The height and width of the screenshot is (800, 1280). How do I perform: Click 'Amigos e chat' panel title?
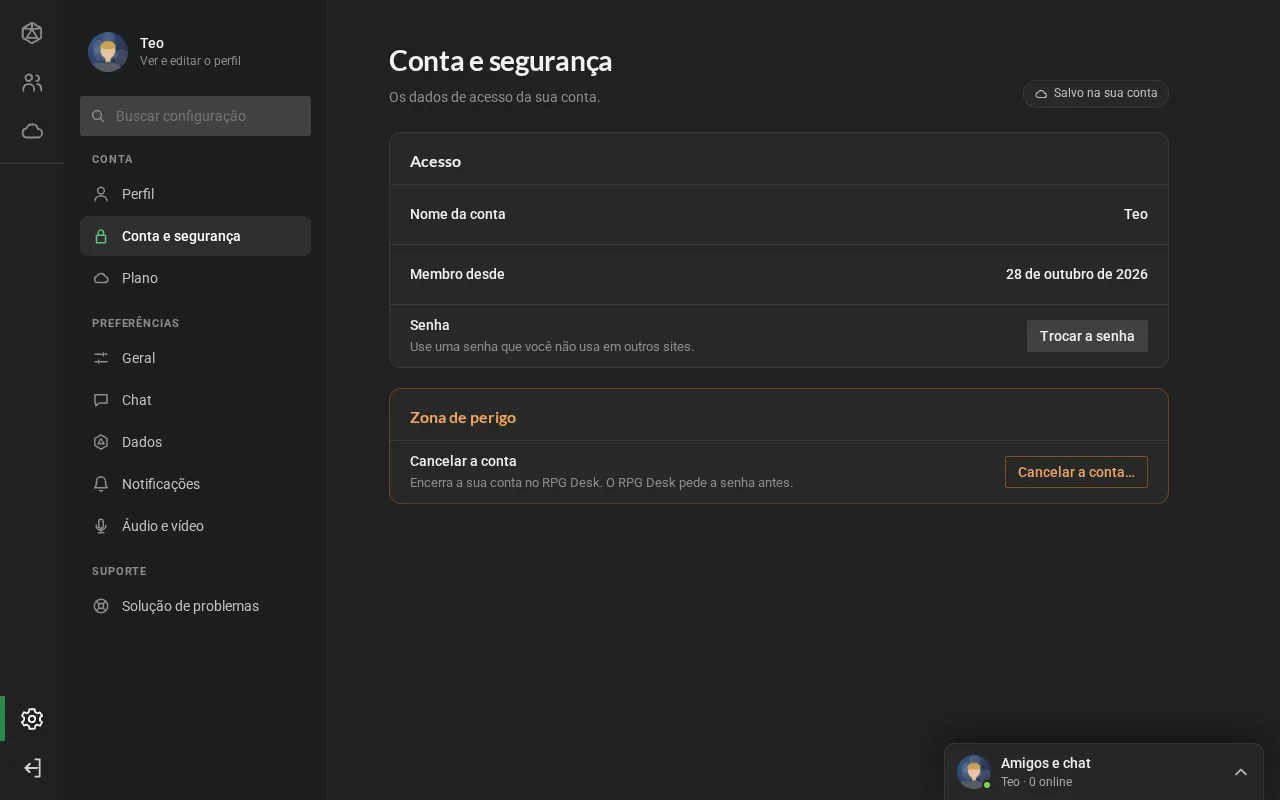click(1046, 763)
